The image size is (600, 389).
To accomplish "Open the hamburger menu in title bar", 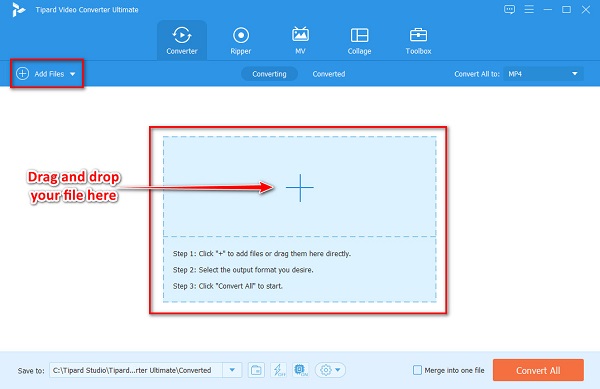I will [x=529, y=9].
